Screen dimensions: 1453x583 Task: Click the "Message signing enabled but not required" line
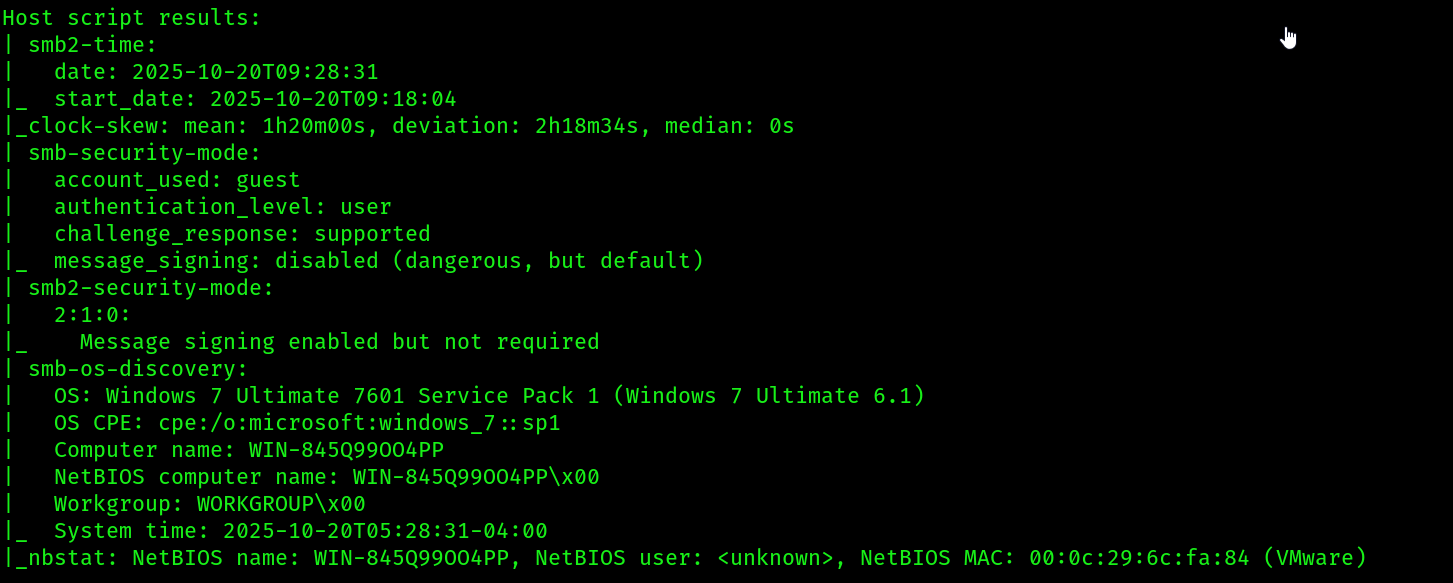pos(340,342)
